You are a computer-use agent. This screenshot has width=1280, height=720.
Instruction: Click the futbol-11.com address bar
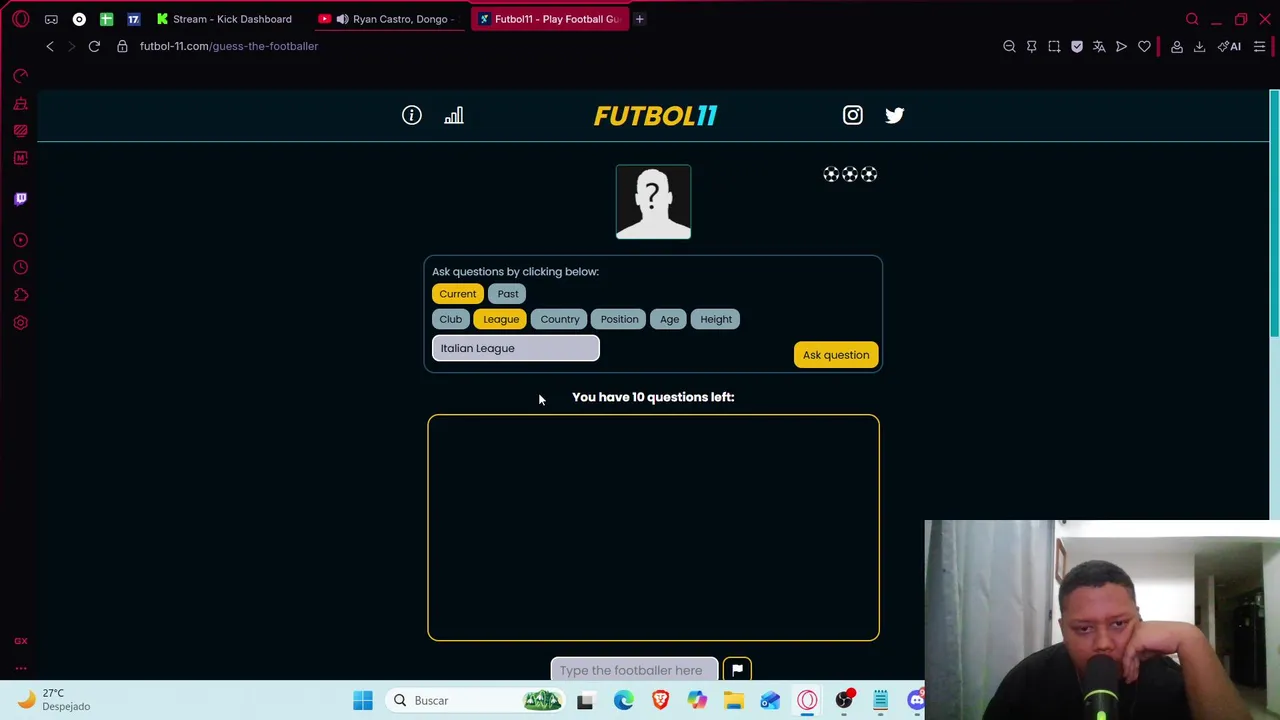pyautogui.click(x=229, y=46)
